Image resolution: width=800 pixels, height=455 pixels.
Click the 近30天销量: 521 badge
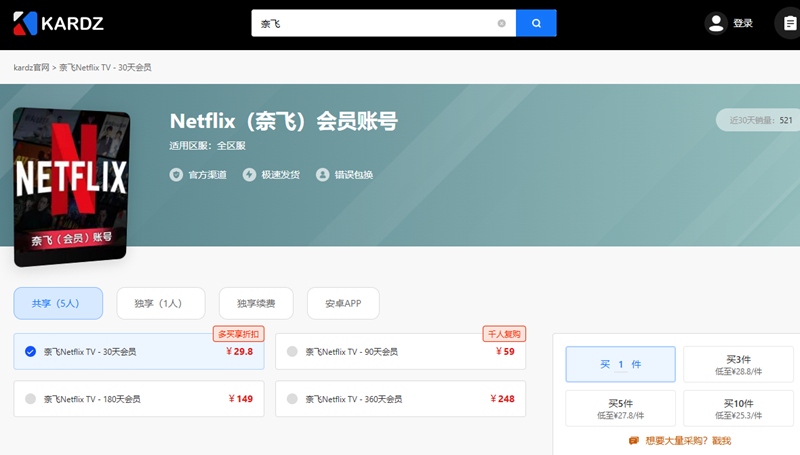759,120
